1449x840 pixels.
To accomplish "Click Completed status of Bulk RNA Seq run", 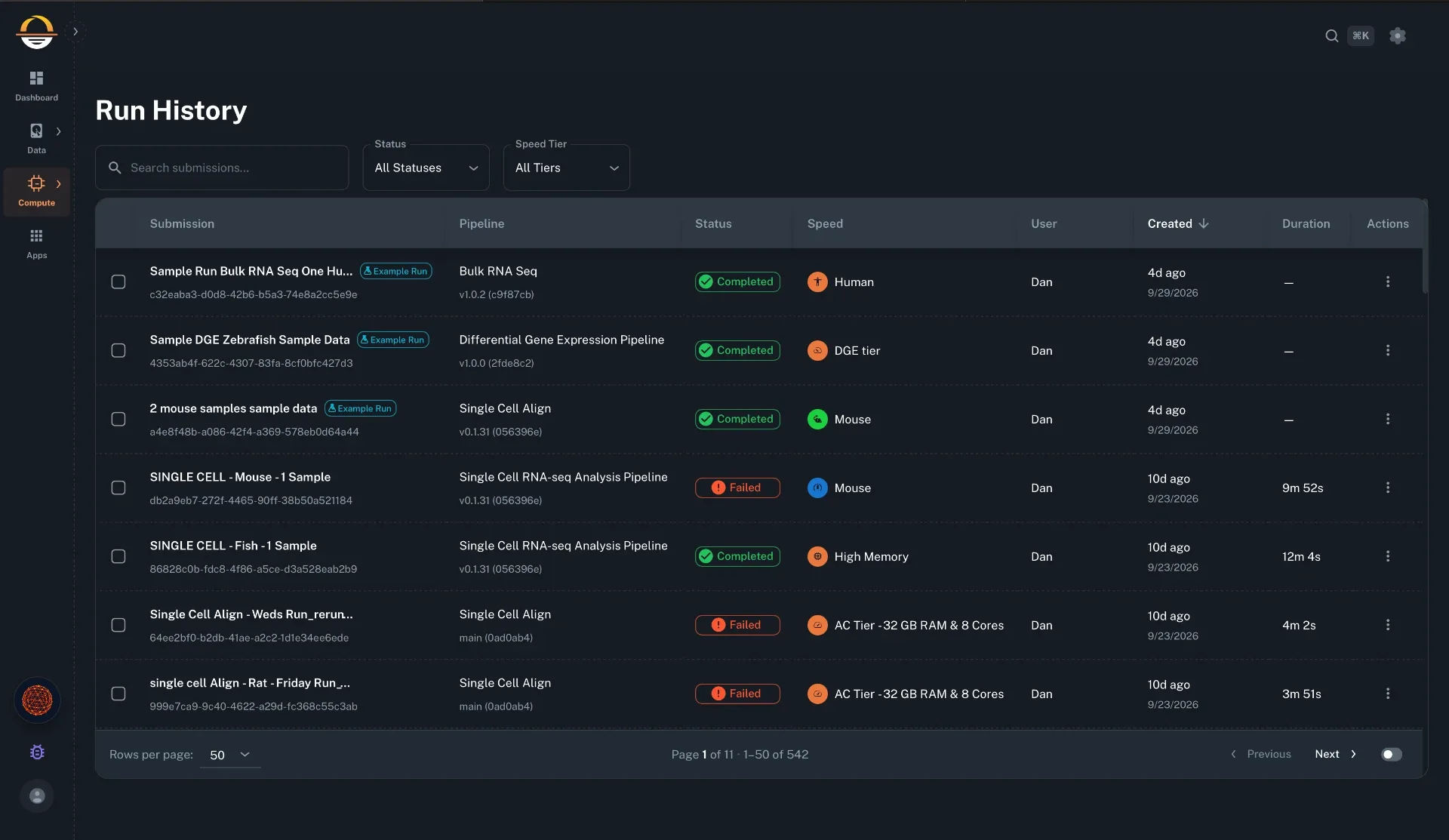I will [737, 282].
